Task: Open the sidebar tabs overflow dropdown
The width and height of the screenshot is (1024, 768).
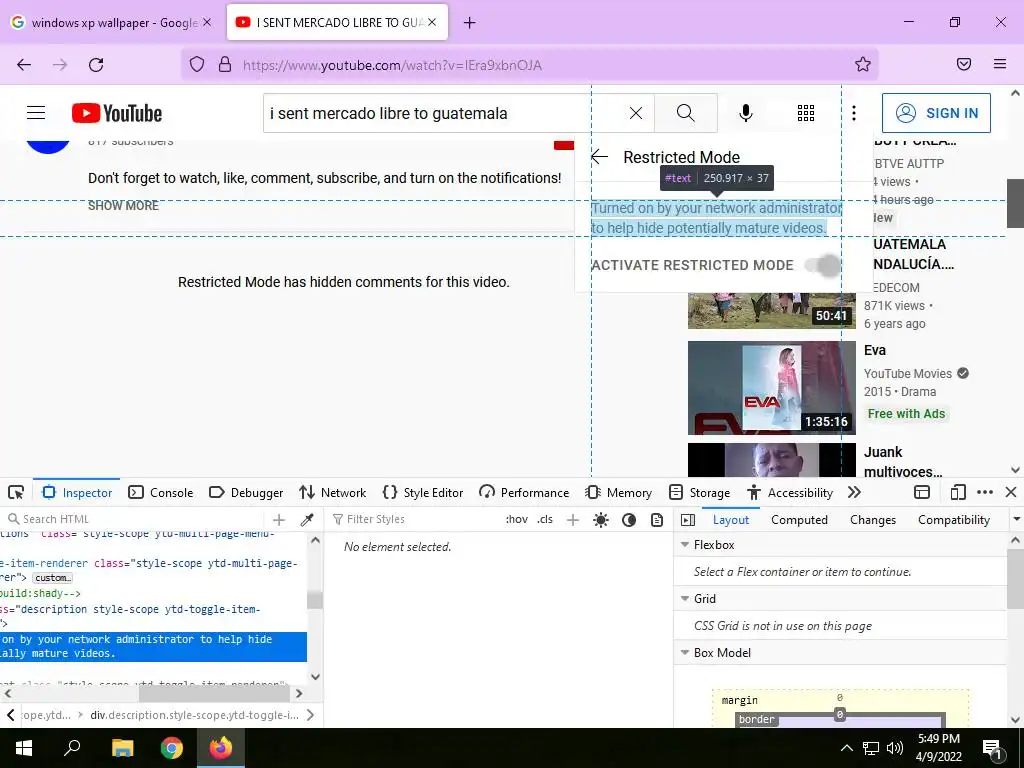Action: click(1016, 520)
